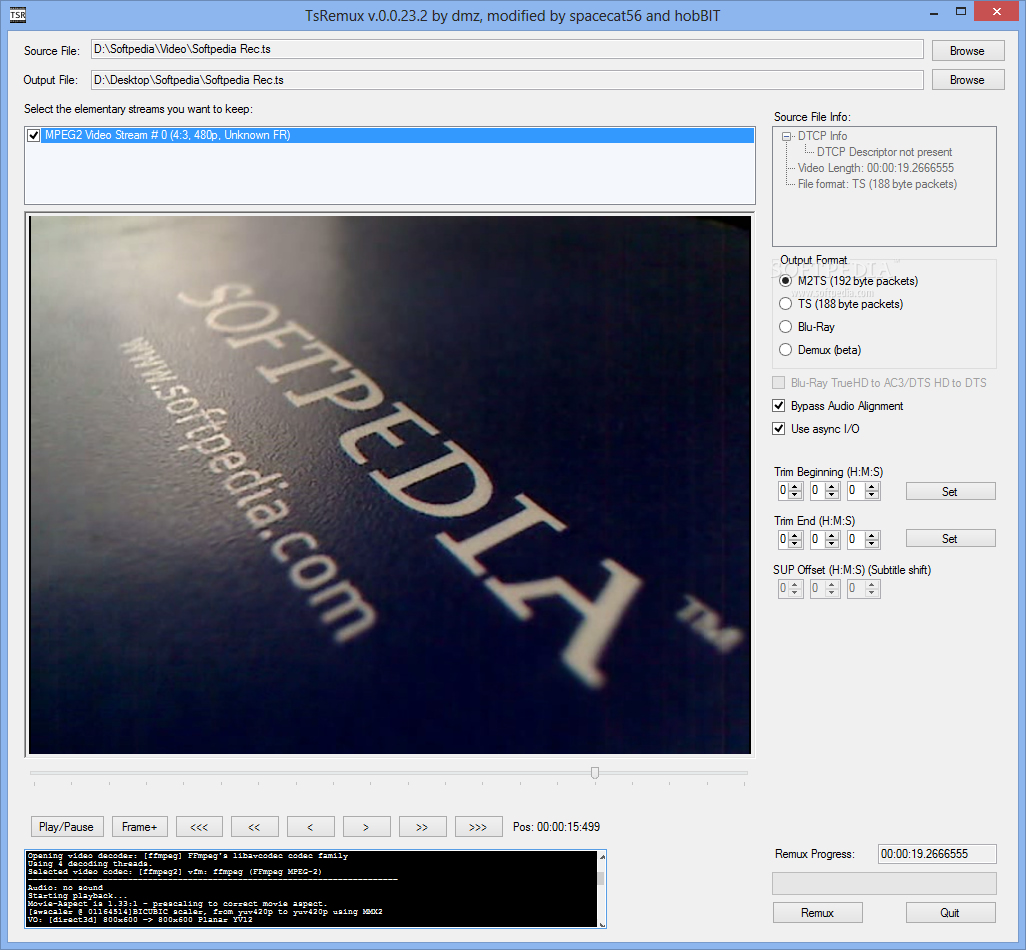Select the File format TS tree item
Viewport: 1026px width, 950px height.
click(877, 185)
